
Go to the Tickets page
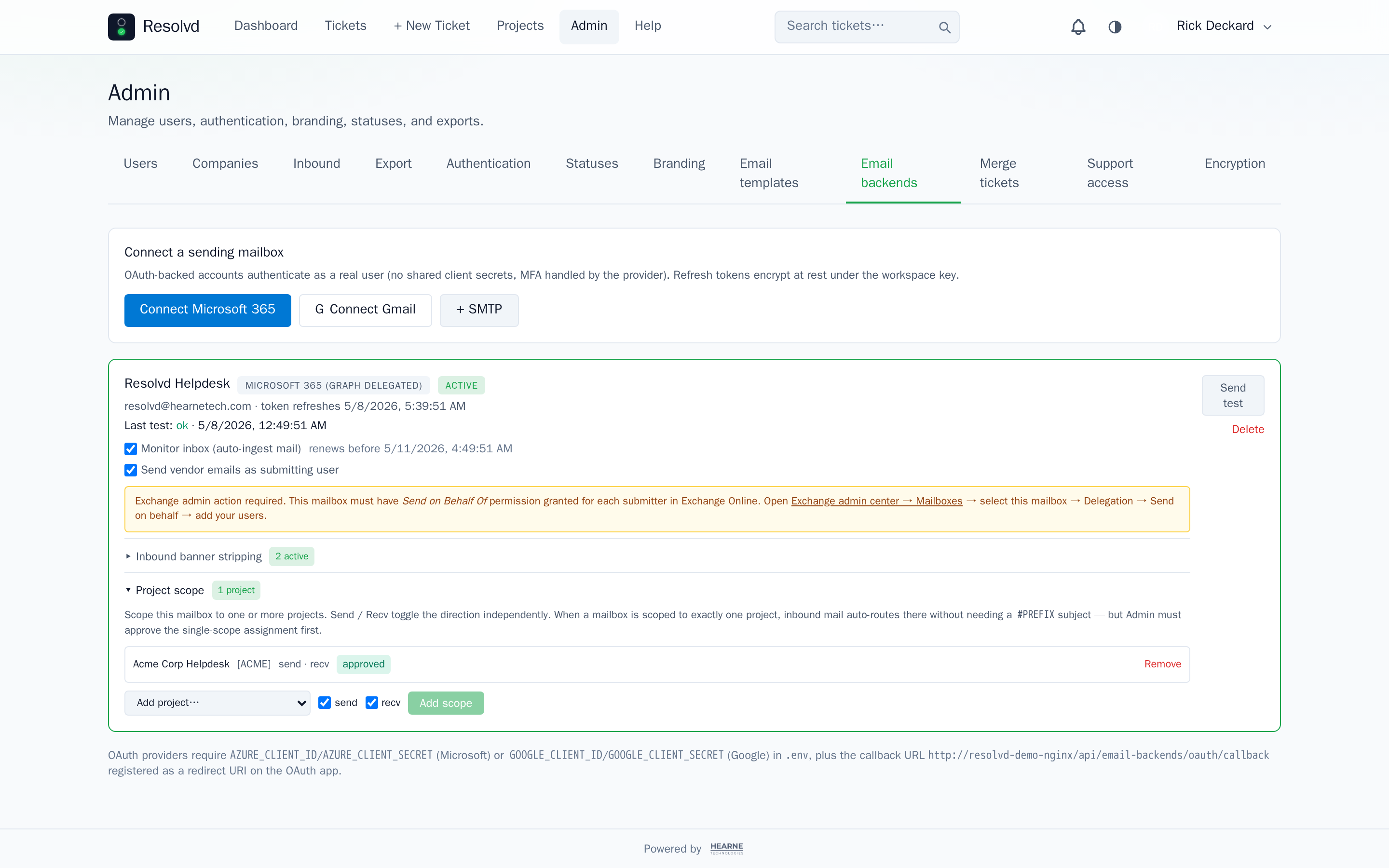[x=345, y=26]
